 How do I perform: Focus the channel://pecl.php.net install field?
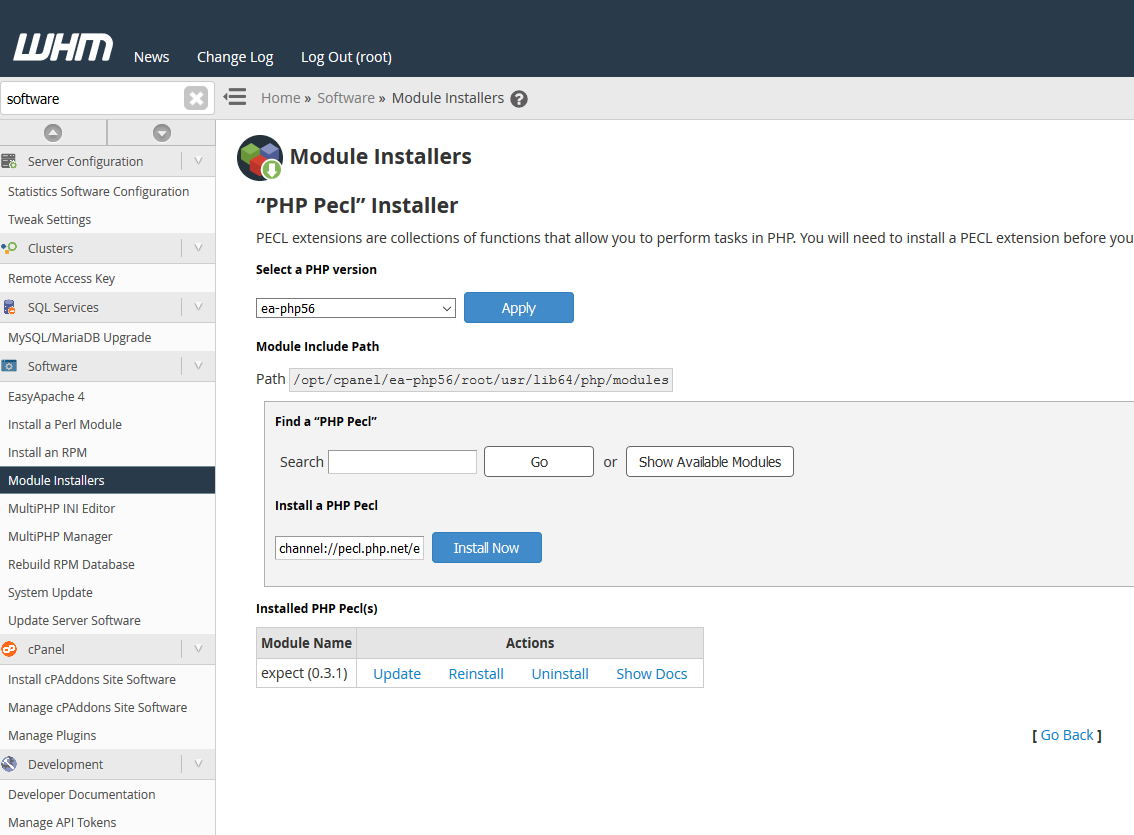[x=349, y=548]
